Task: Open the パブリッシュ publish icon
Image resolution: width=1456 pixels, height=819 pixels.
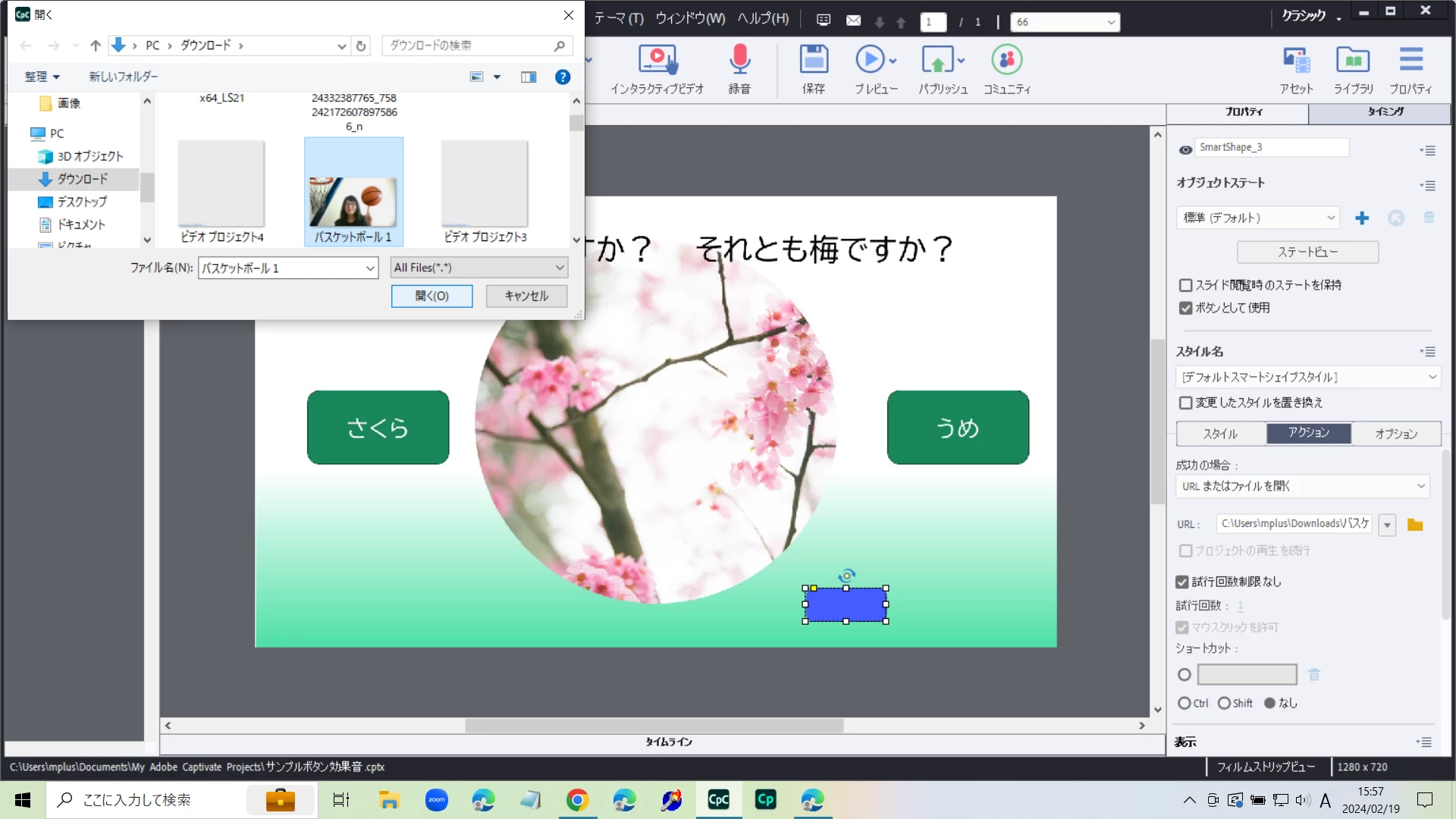Action: [x=937, y=60]
